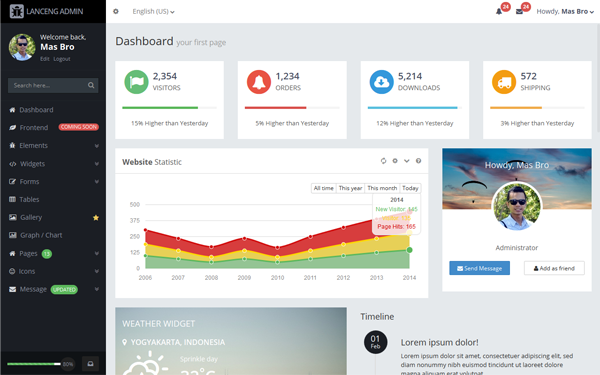Image resolution: width=600 pixels, height=375 pixels.
Task: Expand the Forms submenu
Action: point(97,182)
